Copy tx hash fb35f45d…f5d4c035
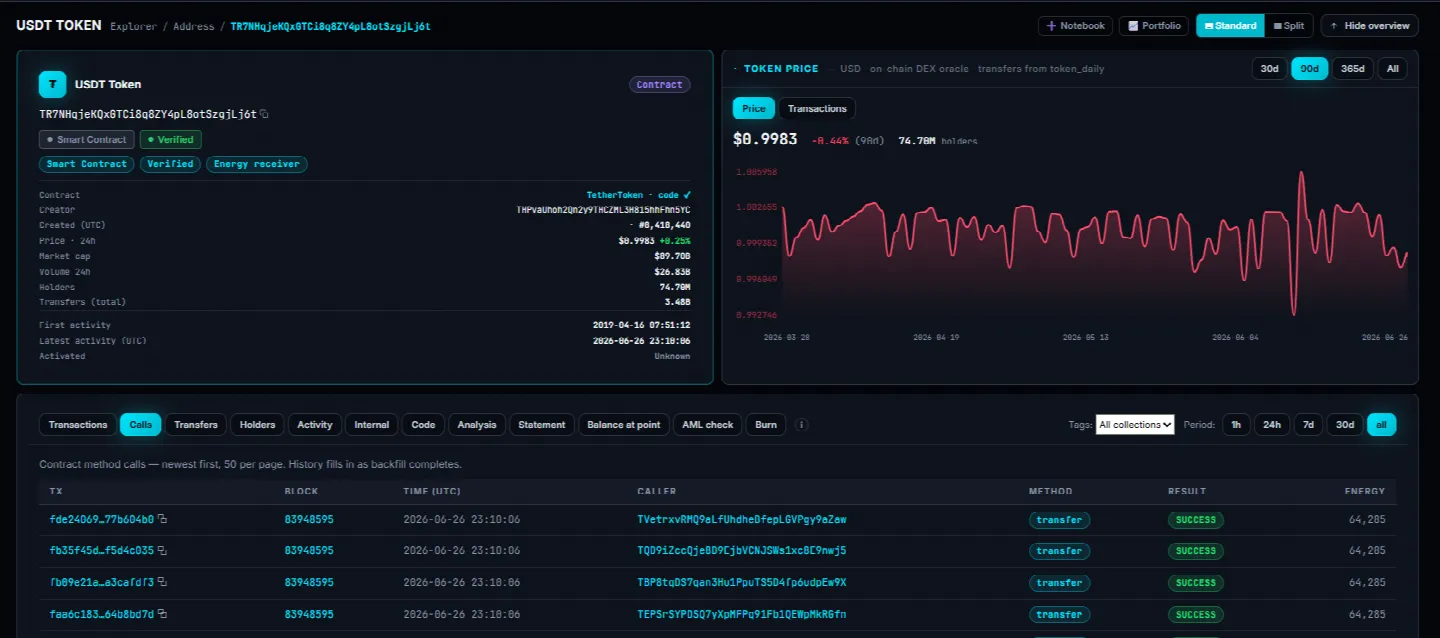Viewport: 1440px width, 638px height. tap(162, 551)
